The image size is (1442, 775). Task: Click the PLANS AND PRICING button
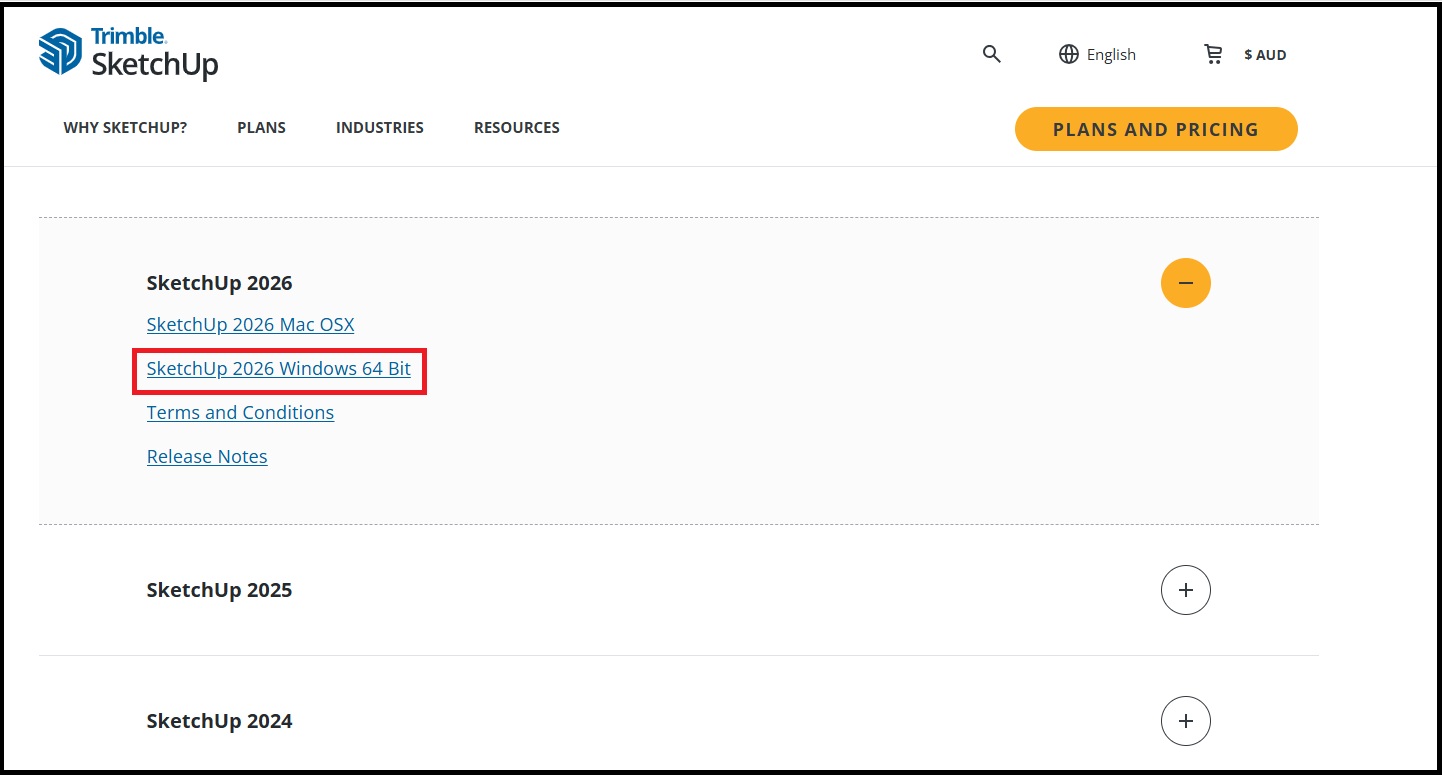1156,129
